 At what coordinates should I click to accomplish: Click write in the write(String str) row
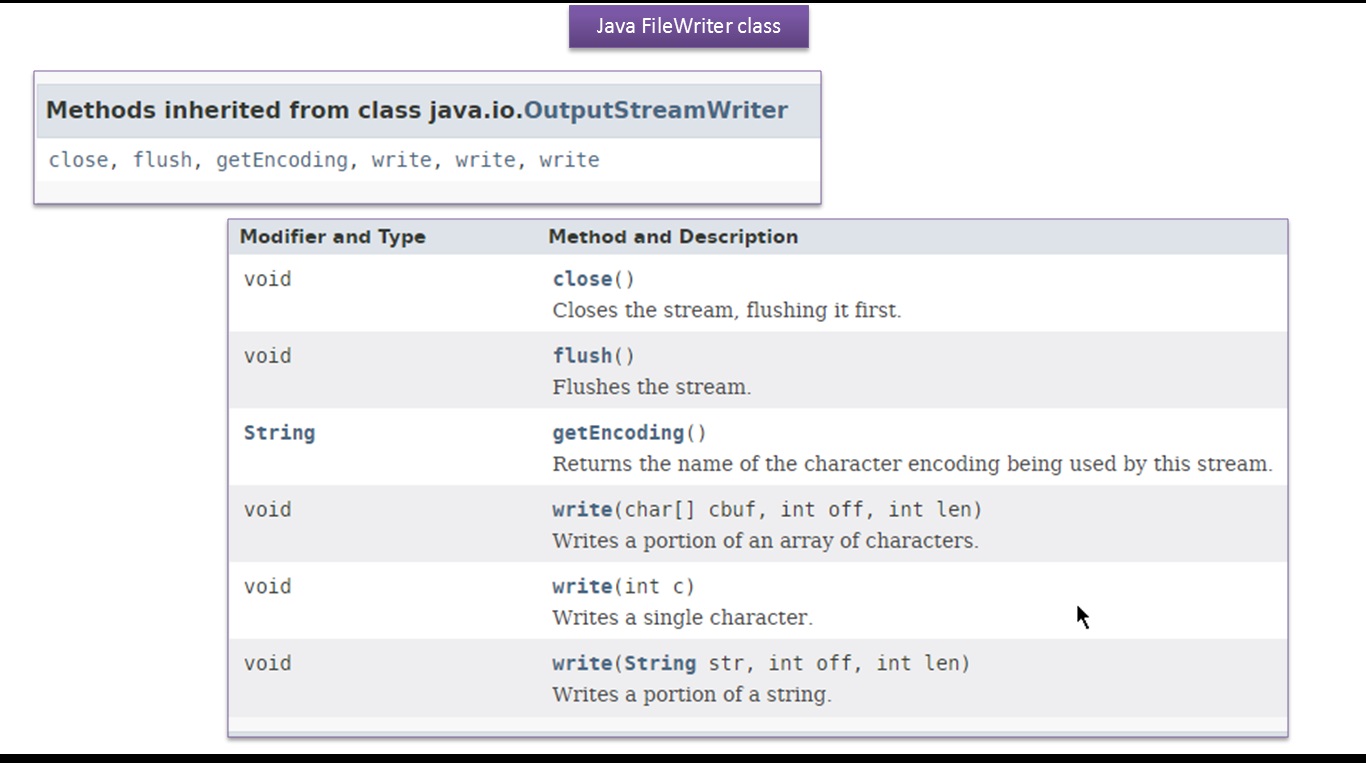pos(582,664)
